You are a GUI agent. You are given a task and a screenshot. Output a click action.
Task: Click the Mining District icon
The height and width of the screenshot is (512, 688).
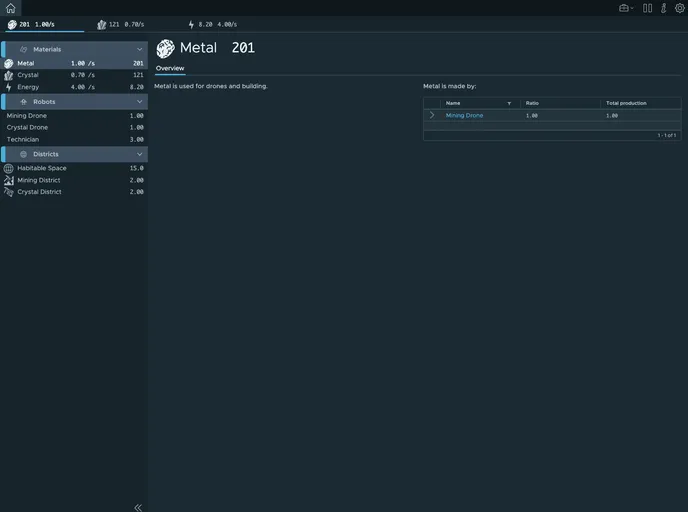[8, 180]
